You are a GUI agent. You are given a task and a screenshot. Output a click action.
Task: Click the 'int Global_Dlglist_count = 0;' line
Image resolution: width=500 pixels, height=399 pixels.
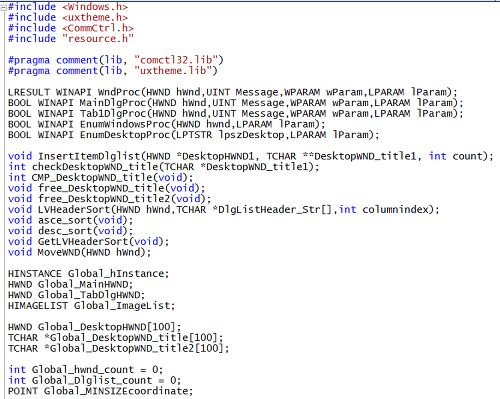click(95, 380)
